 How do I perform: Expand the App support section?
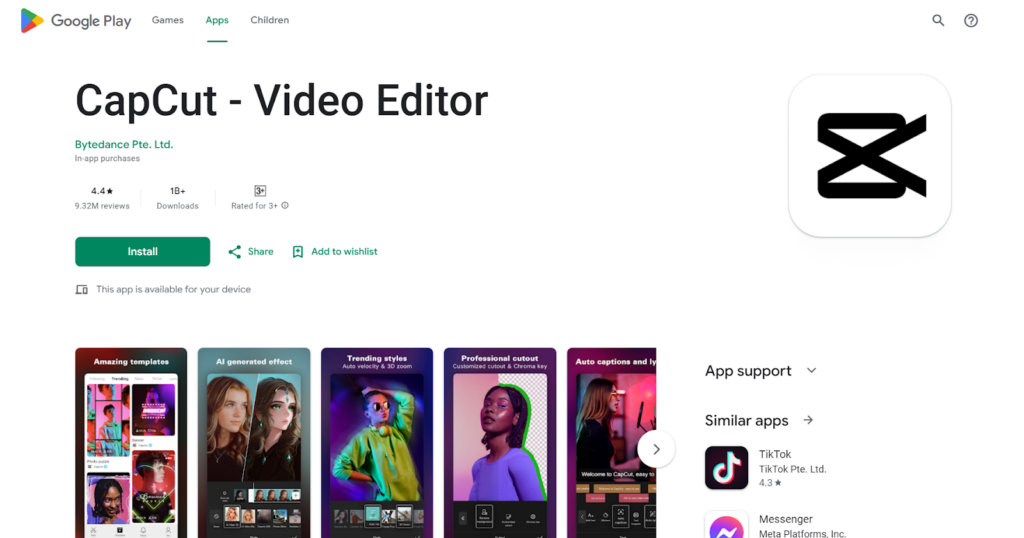(761, 371)
